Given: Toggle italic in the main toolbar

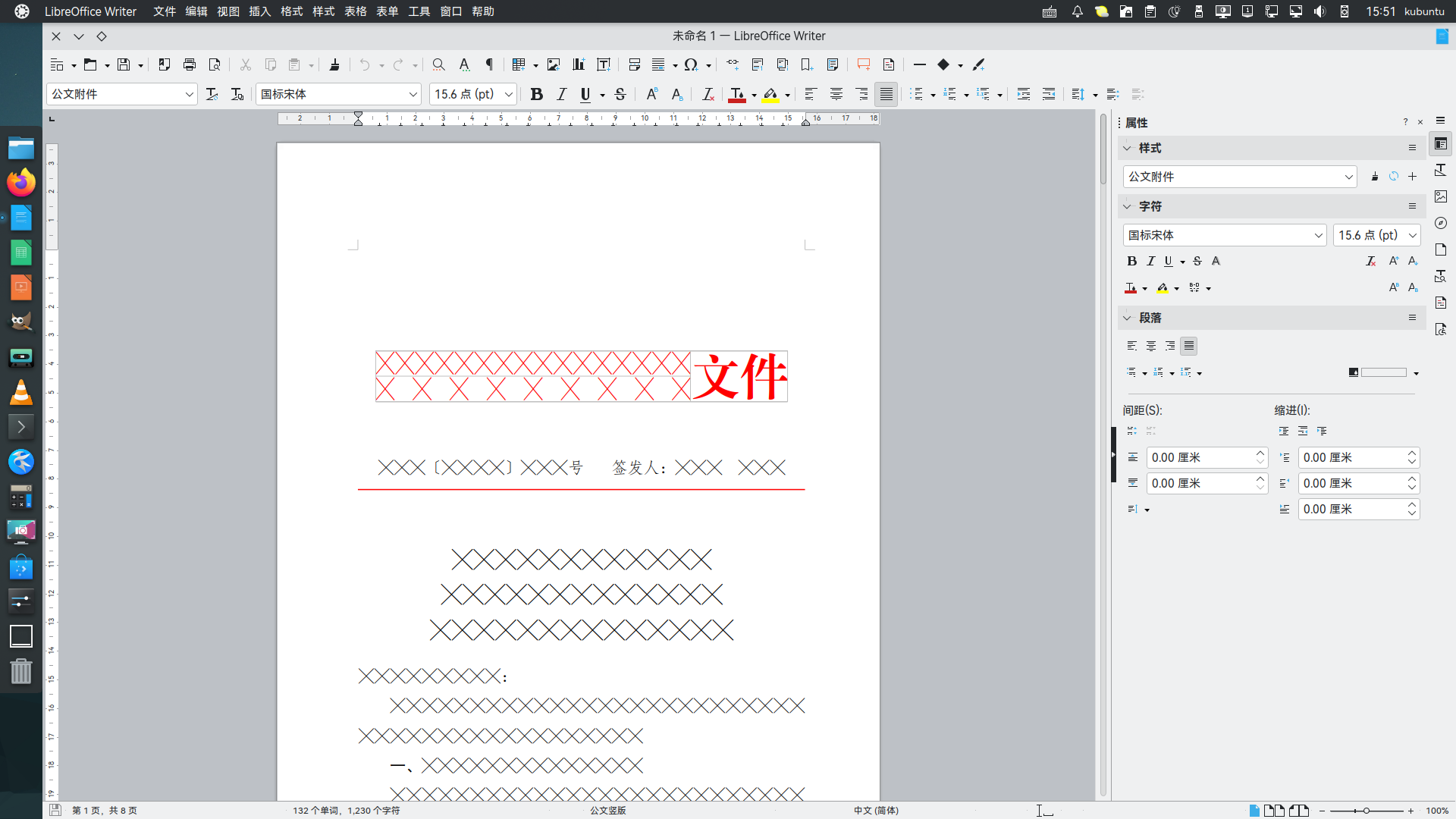Looking at the screenshot, I should [x=561, y=94].
